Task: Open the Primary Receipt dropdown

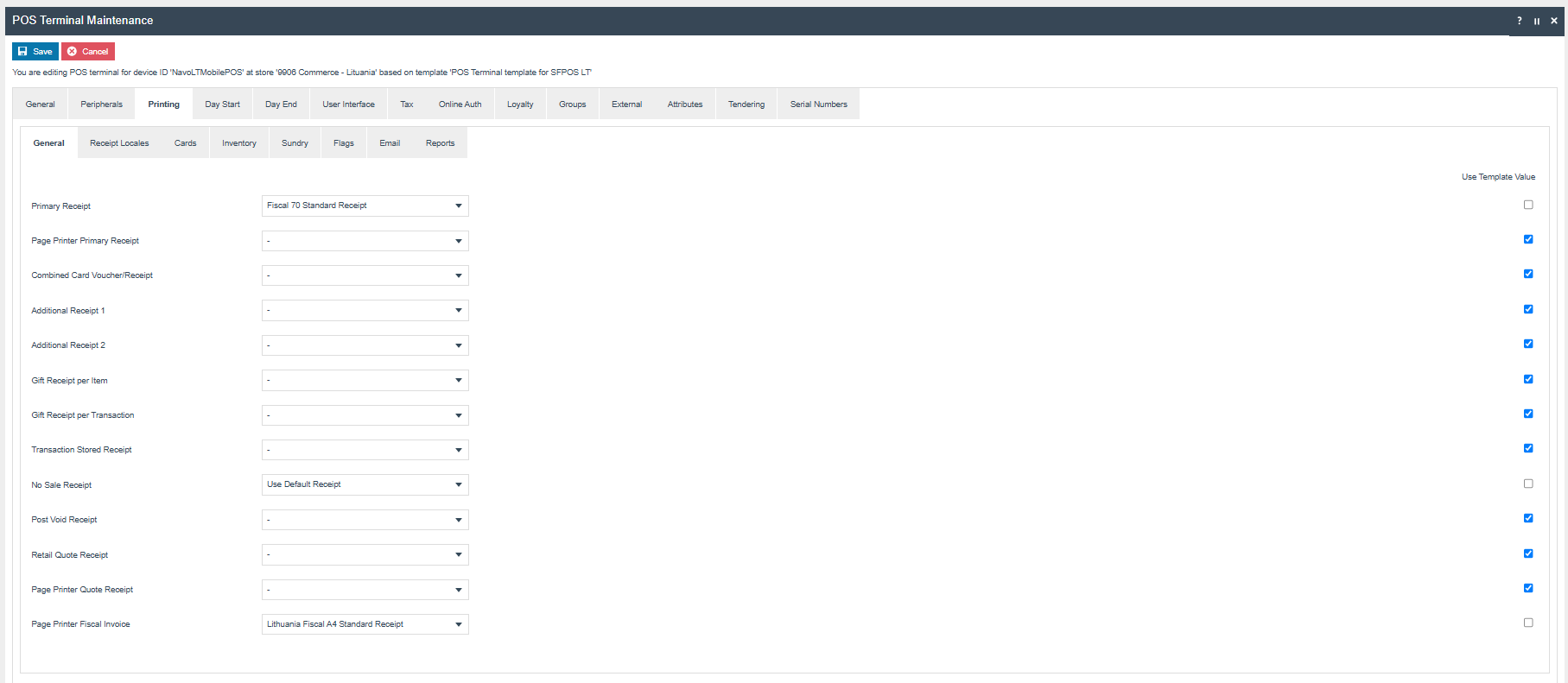Action: coord(365,206)
